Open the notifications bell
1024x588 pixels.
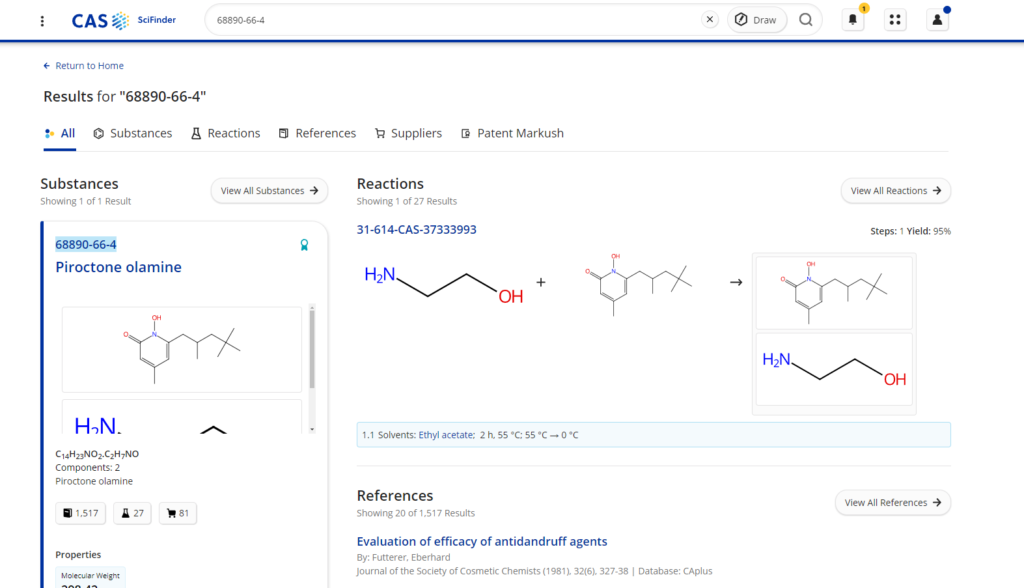coord(853,20)
